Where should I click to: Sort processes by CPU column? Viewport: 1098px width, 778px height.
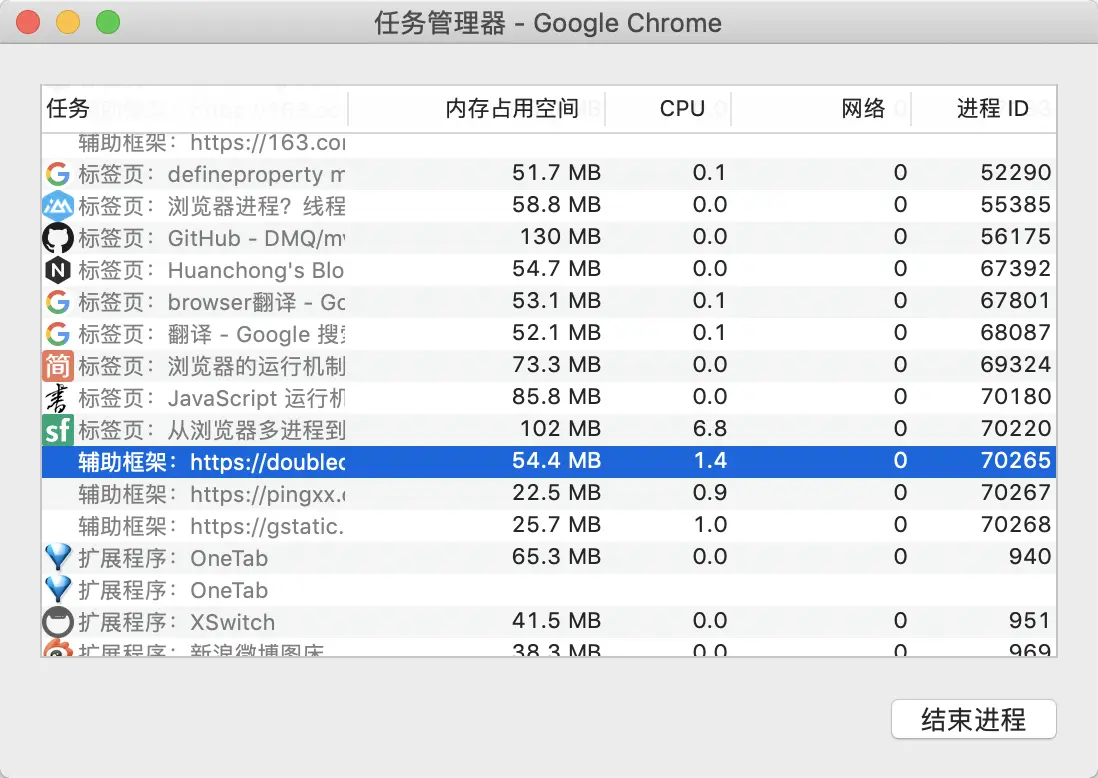click(682, 109)
